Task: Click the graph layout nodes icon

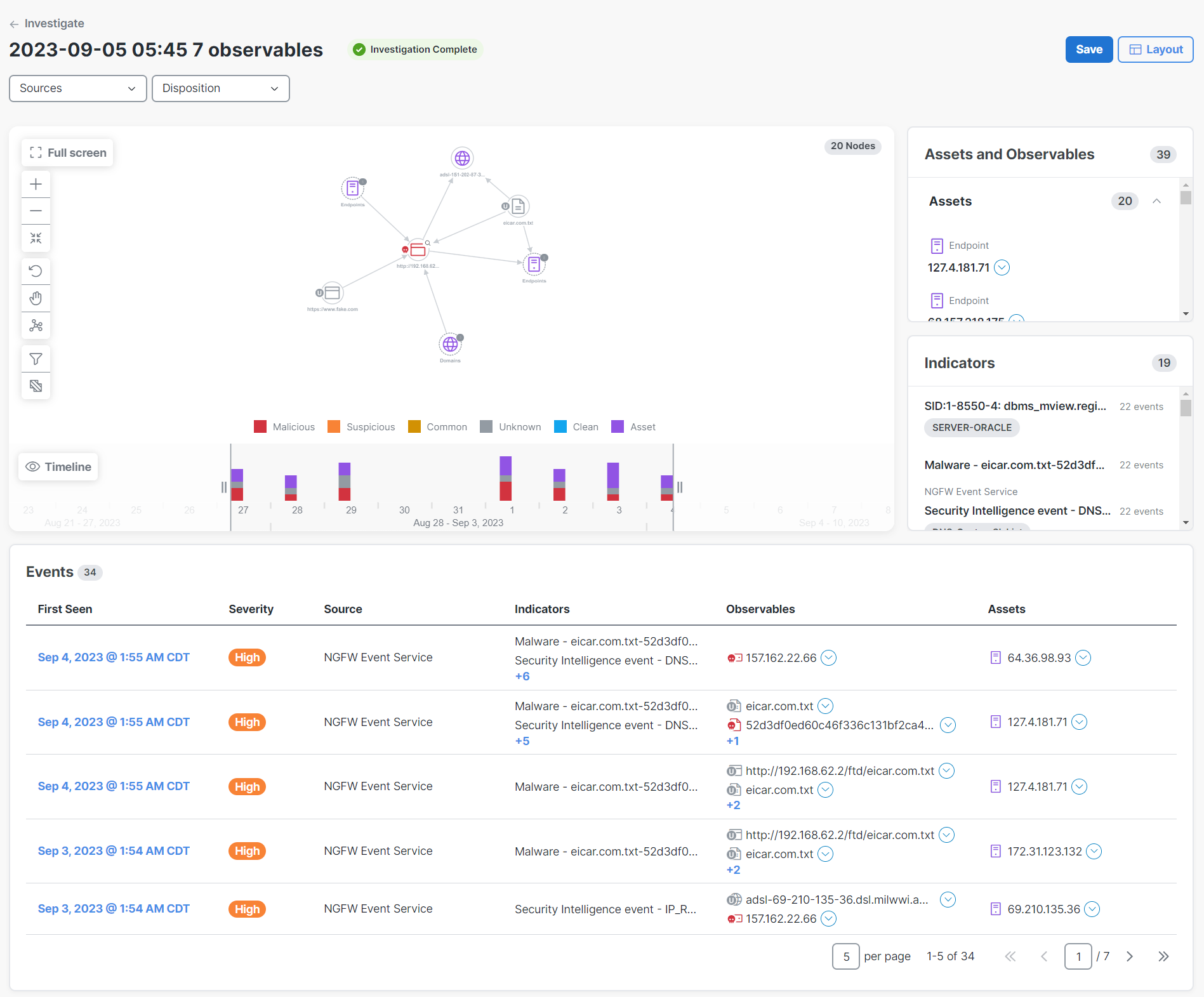Action: tap(36, 326)
